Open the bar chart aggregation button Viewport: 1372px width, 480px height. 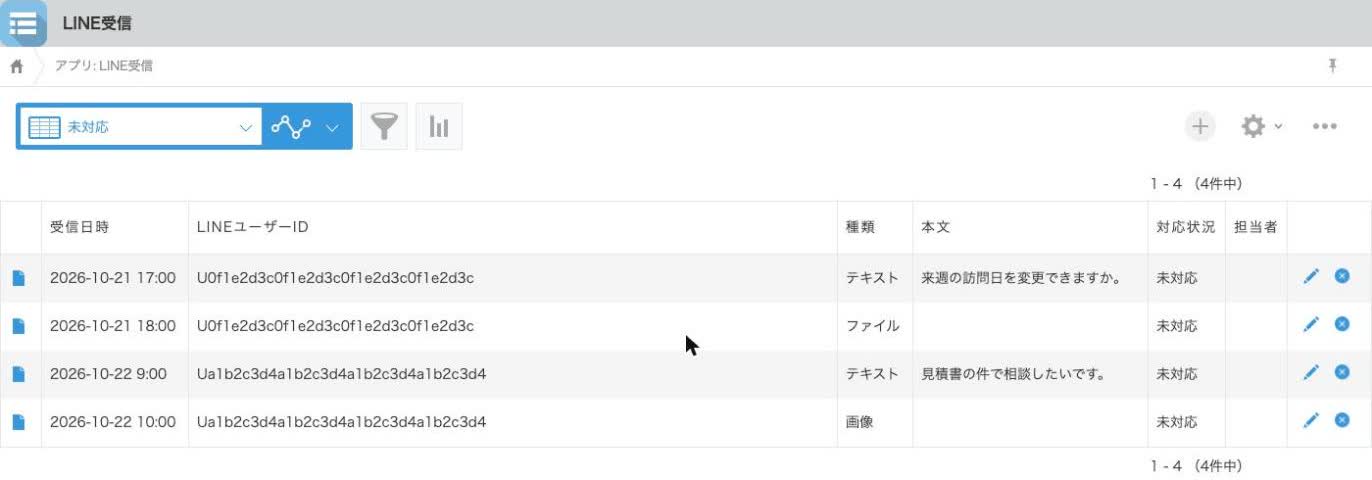[x=439, y=127]
